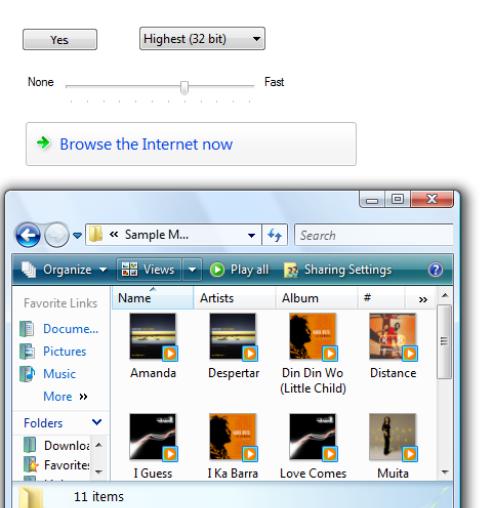
Task: Sort by the Artists column header
Action: tap(235, 298)
